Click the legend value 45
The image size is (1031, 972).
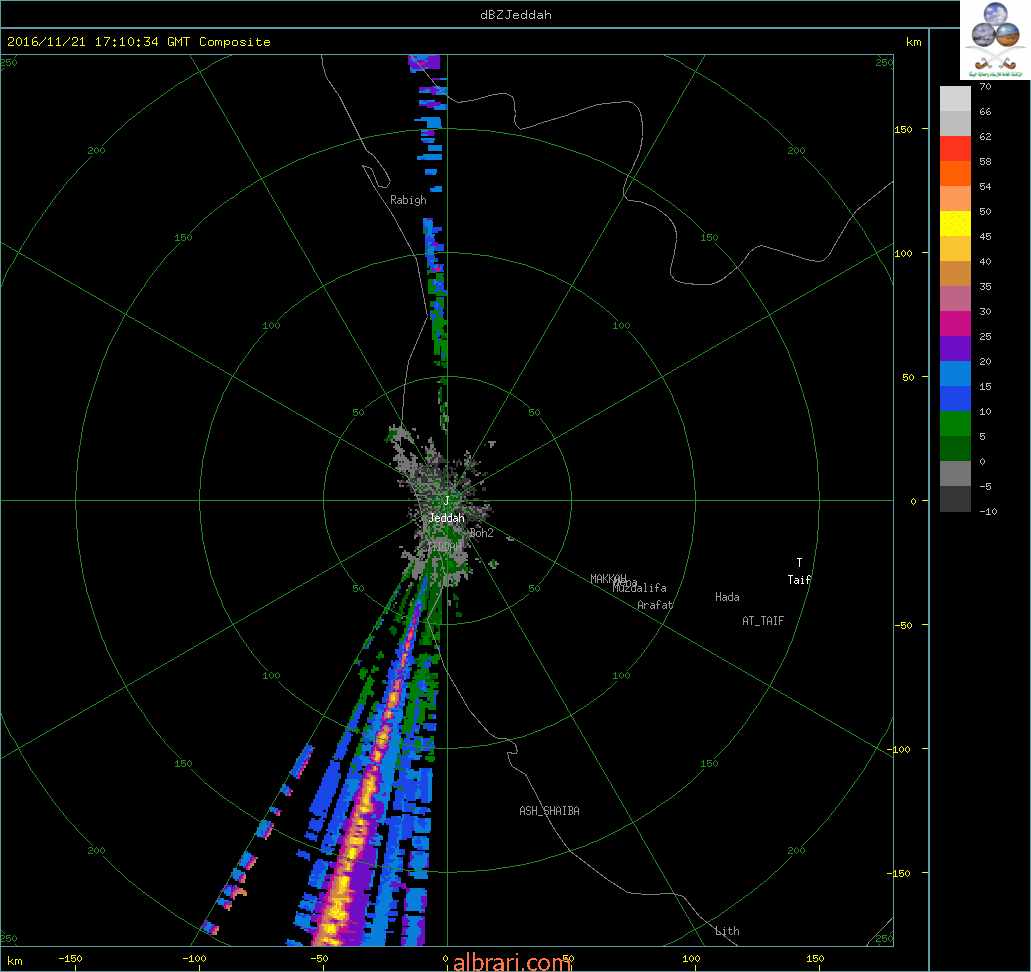pos(985,236)
